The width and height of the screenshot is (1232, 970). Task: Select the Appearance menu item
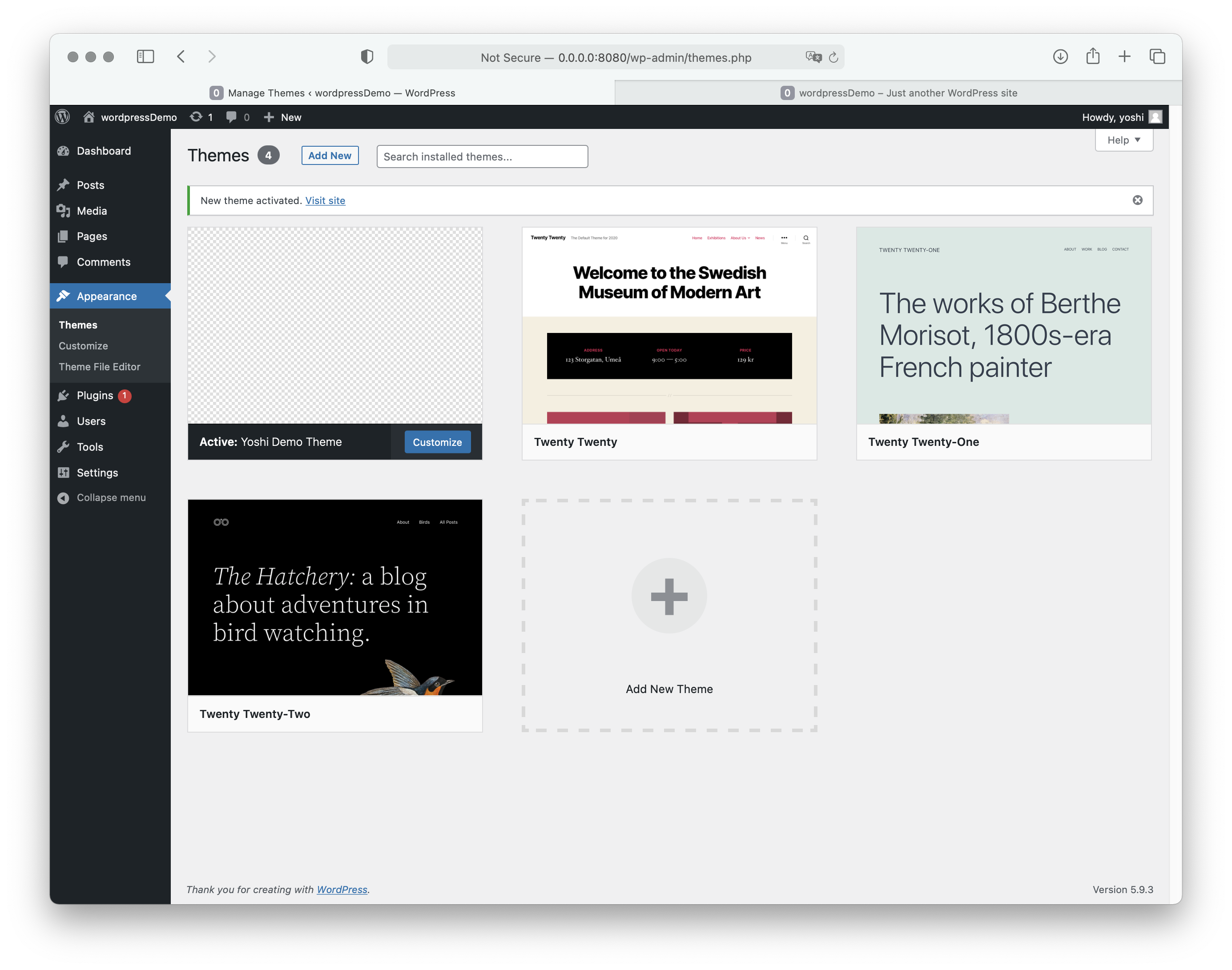tap(110, 296)
